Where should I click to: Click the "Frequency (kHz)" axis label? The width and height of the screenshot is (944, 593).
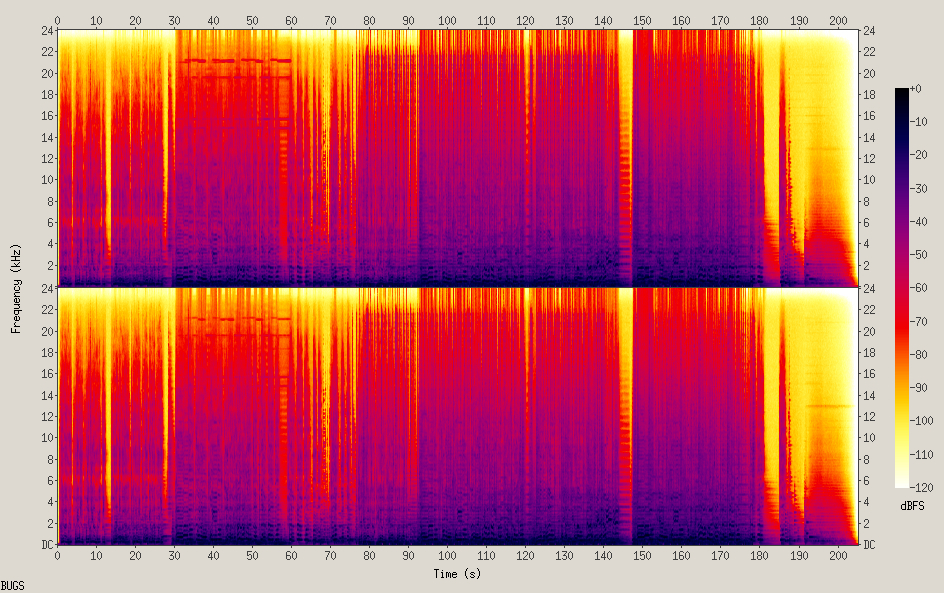[17, 288]
